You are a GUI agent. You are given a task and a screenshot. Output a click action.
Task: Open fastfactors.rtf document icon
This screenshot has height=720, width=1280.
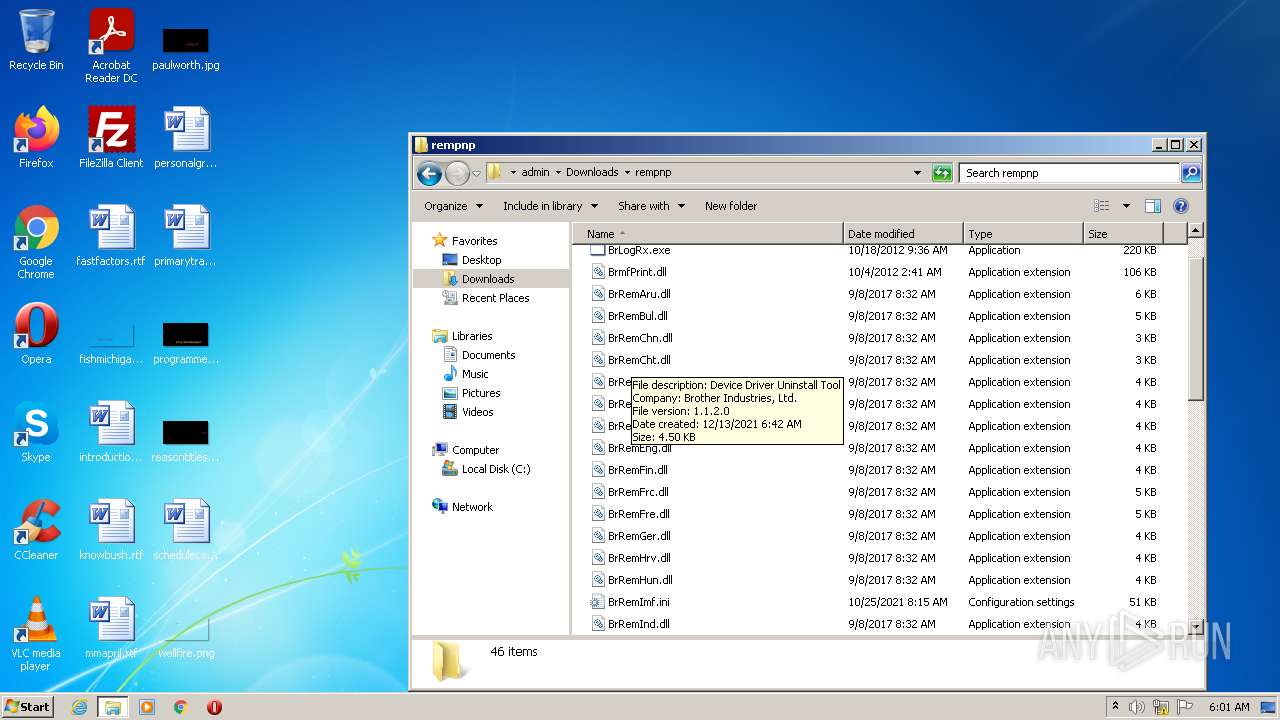(x=111, y=235)
